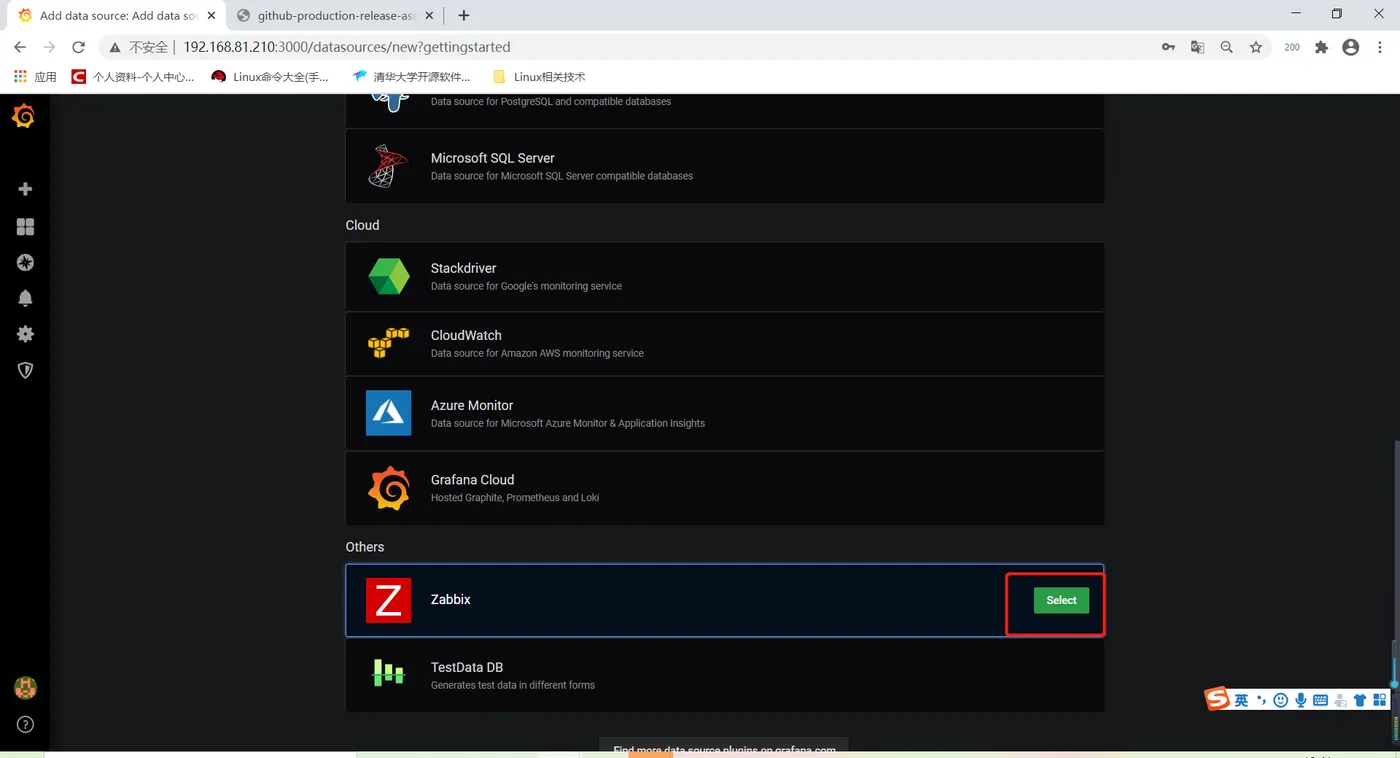1400x758 pixels.
Task: Click the Zabbix red Z logo
Action: 388,600
